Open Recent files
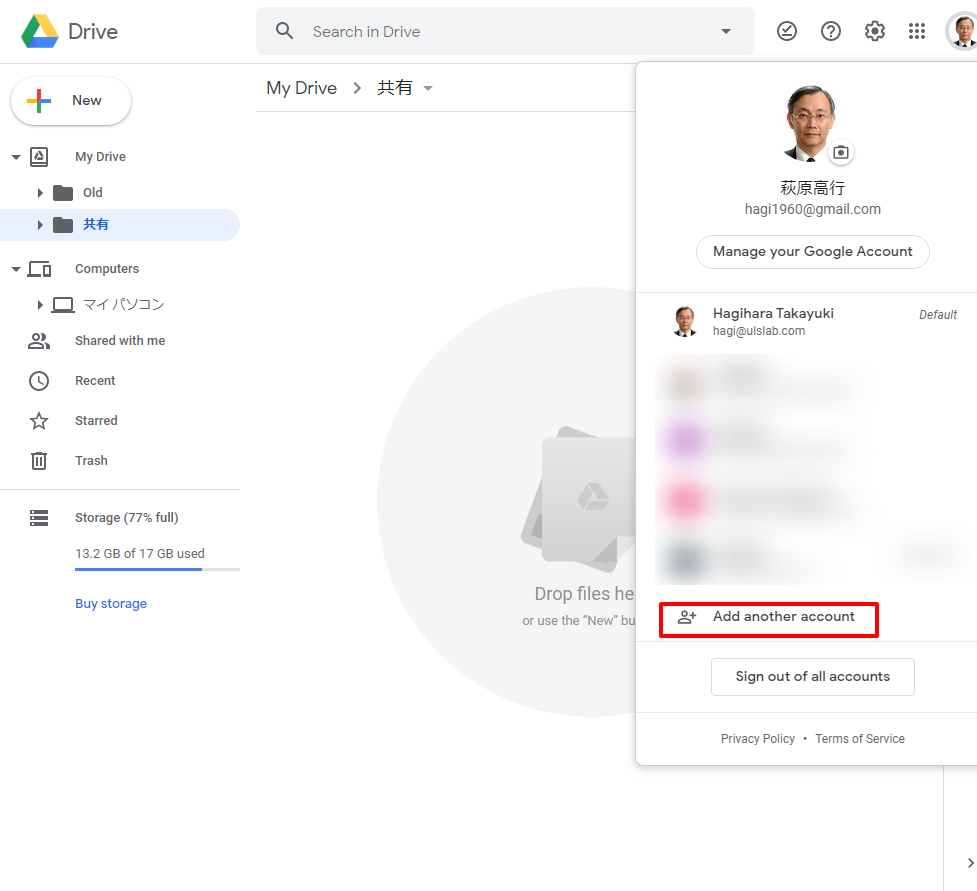The image size is (977, 891). pyautogui.click(x=95, y=381)
